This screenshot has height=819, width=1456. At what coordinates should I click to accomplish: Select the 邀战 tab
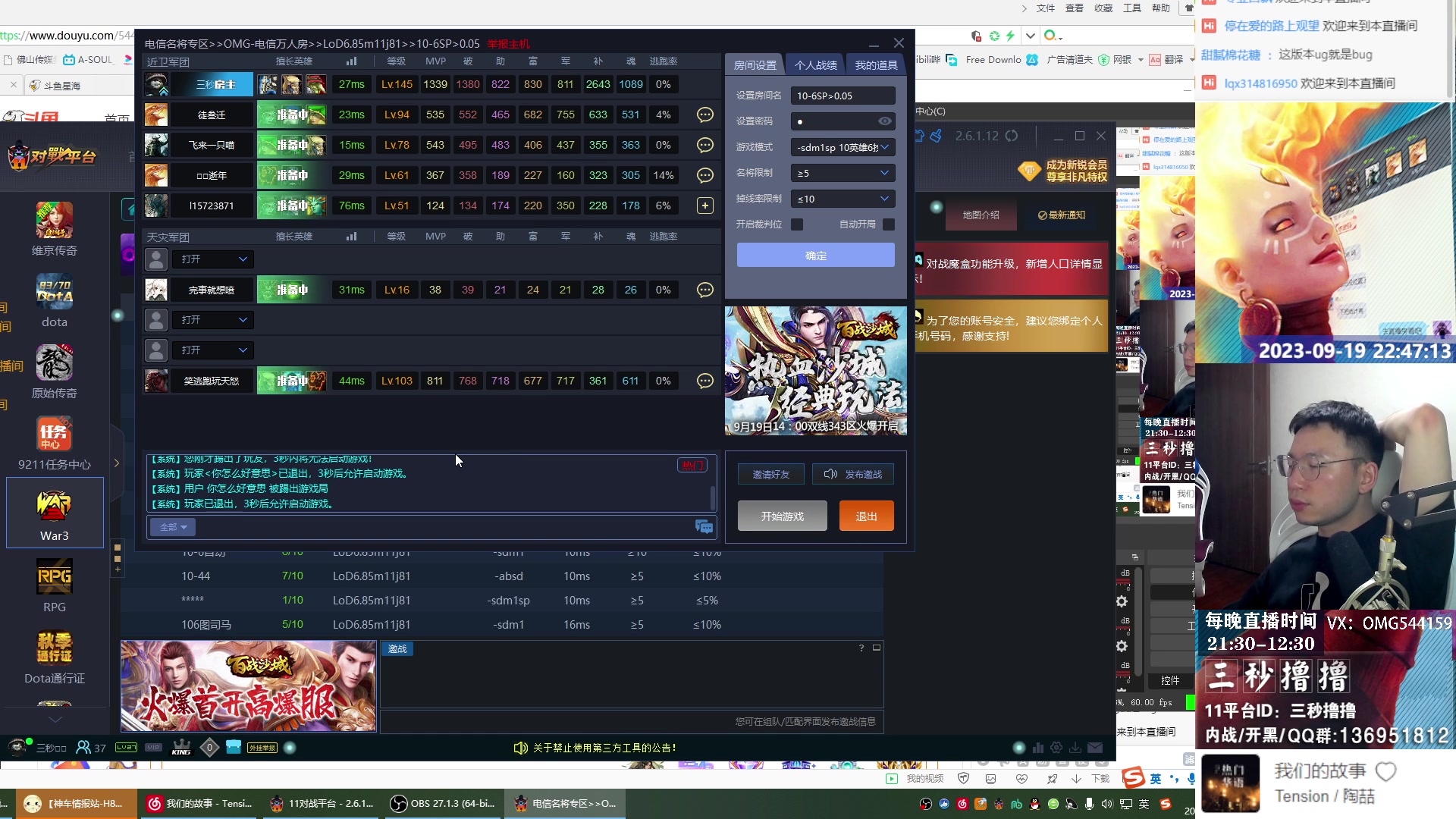(397, 649)
